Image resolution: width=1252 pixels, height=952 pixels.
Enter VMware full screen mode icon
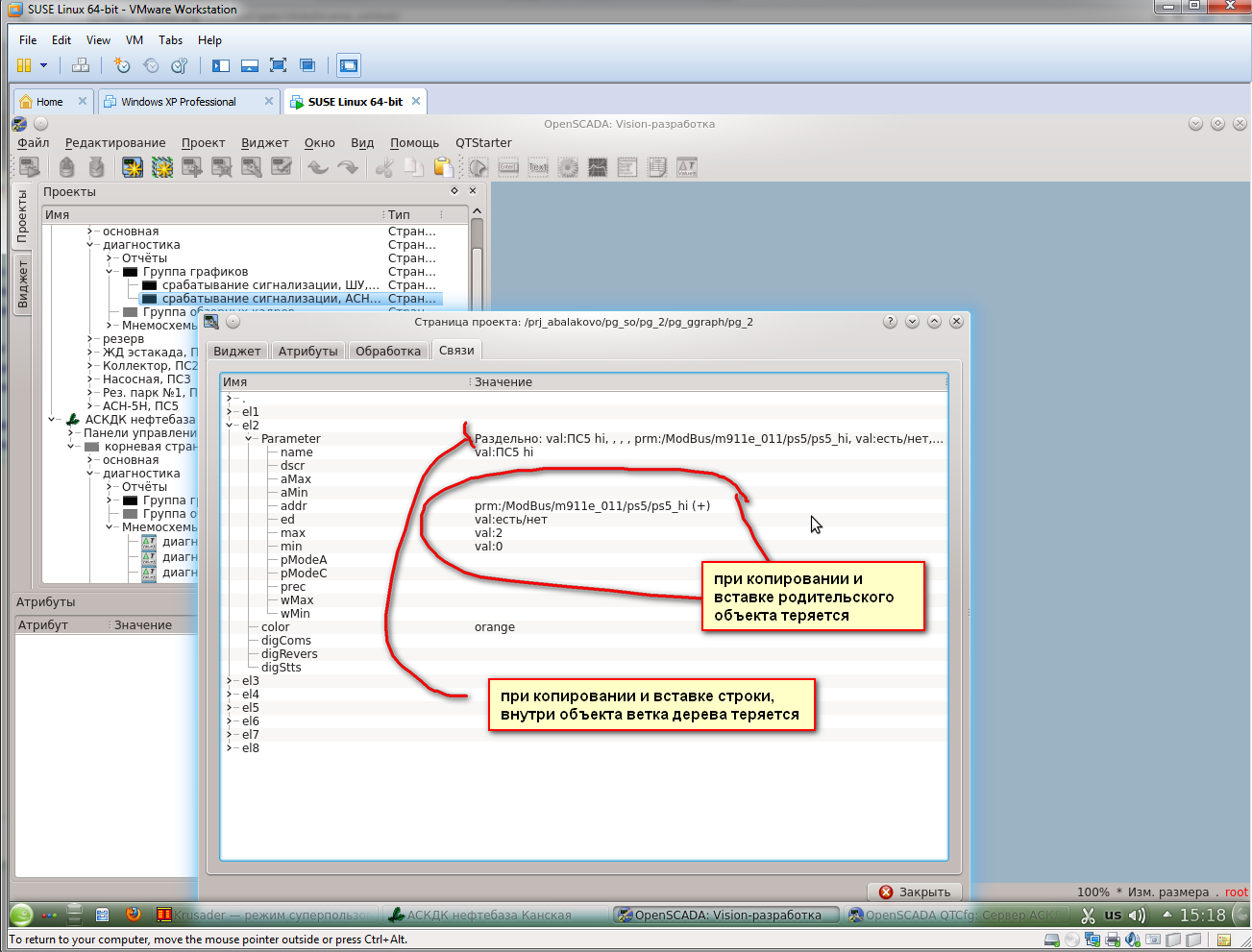coord(278,65)
